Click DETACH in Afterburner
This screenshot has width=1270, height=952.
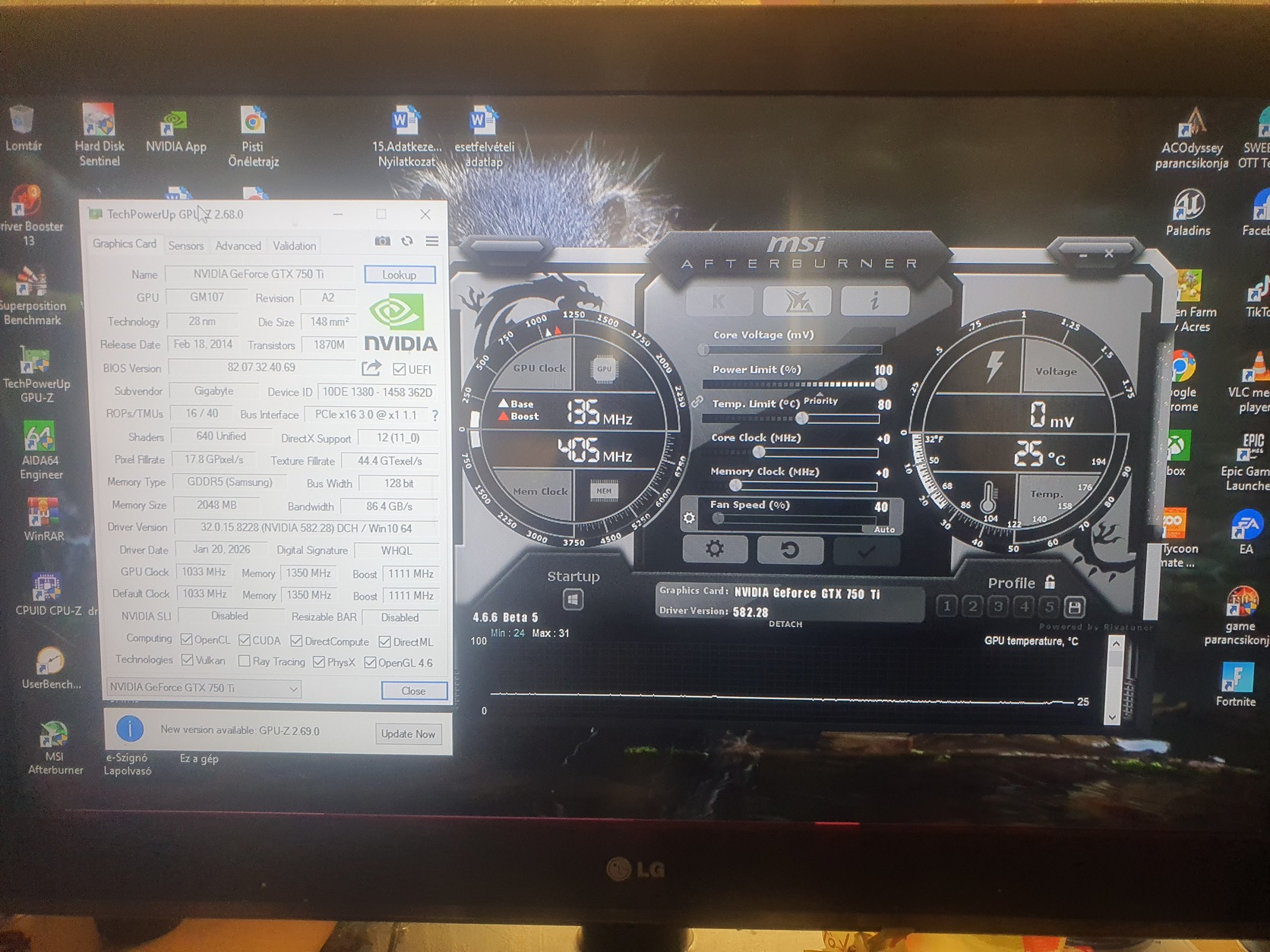[x=785, y=624]
